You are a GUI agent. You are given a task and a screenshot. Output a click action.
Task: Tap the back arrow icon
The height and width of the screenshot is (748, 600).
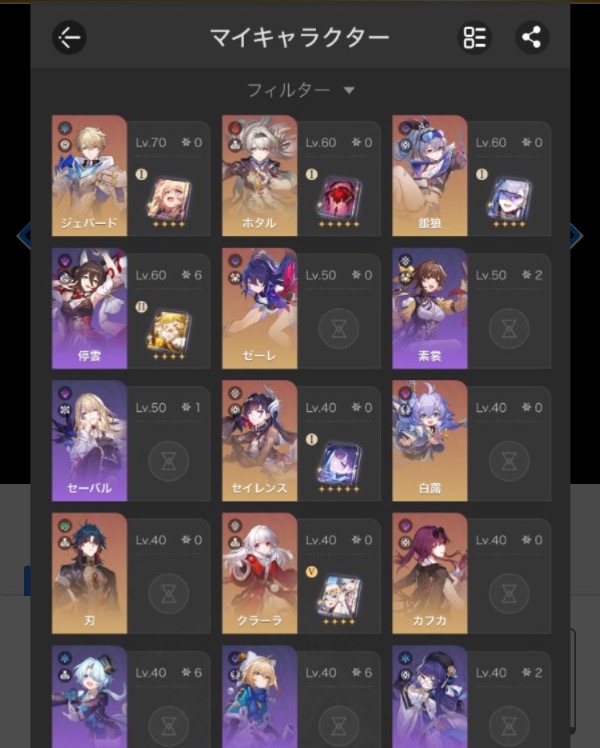click(x=69, y=37)
